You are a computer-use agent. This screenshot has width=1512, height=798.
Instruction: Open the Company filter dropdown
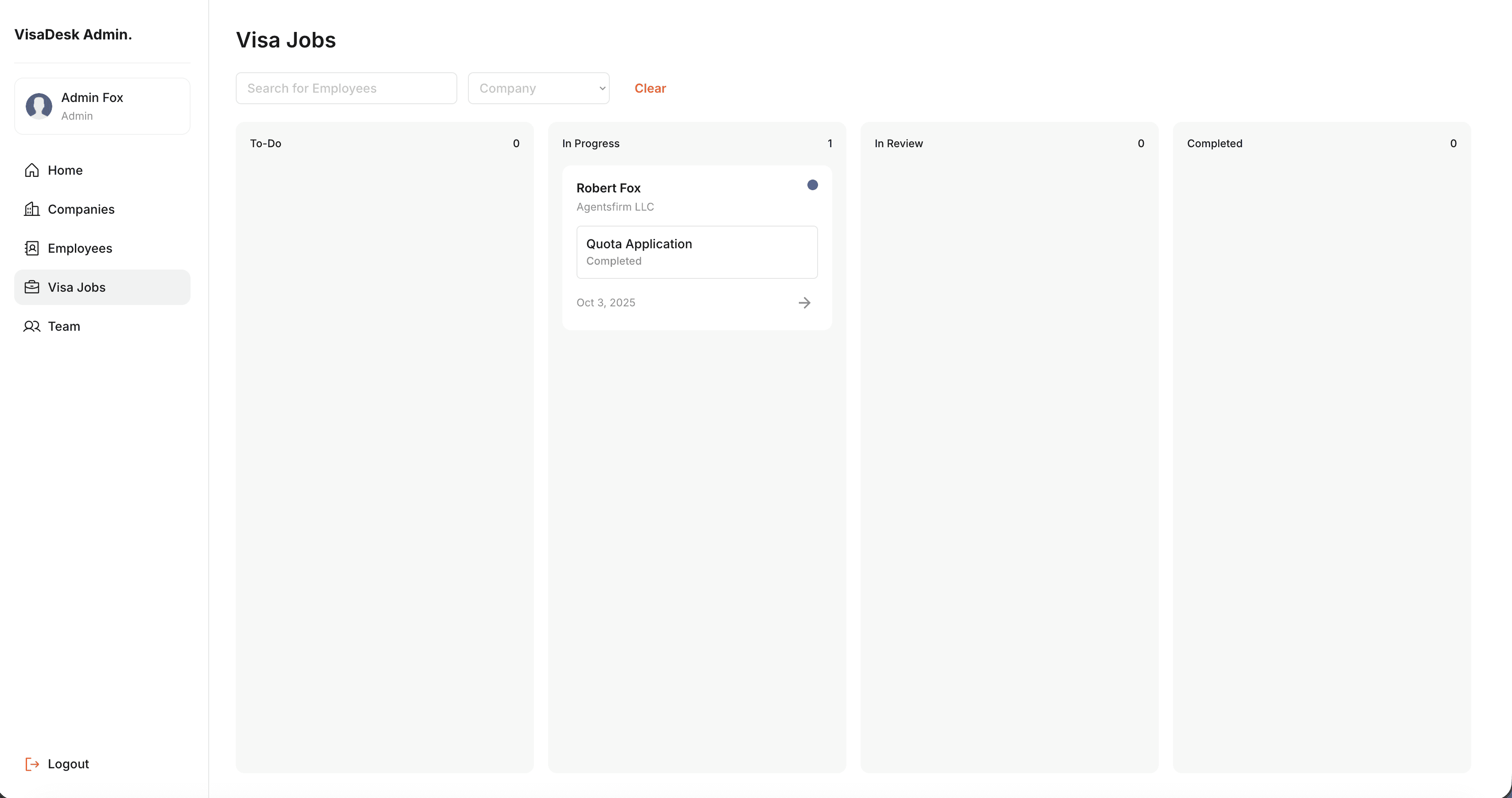pos(538,88)
